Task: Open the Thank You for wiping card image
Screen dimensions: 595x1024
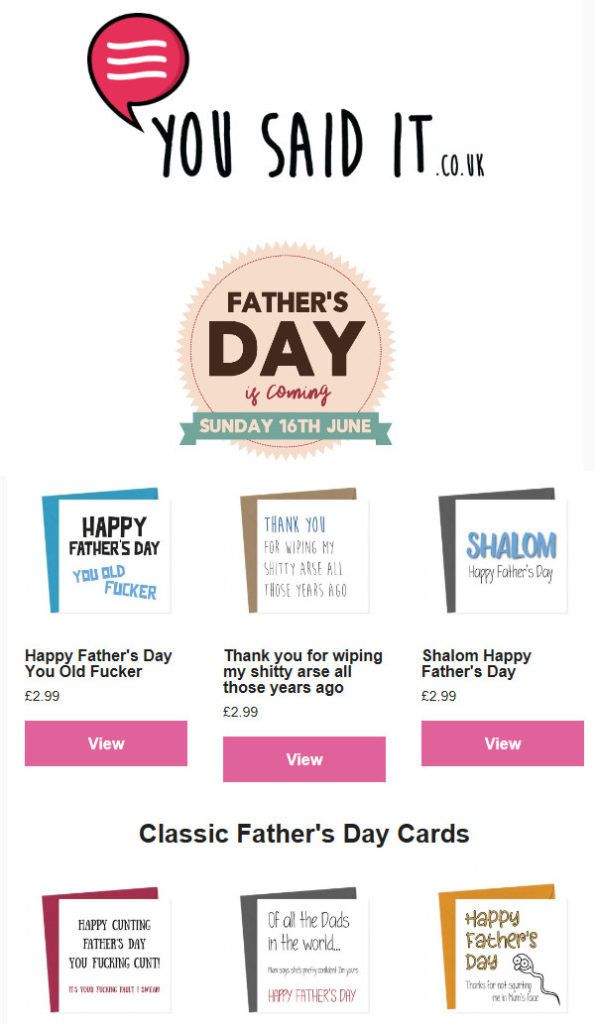Action: coord(304,551)
